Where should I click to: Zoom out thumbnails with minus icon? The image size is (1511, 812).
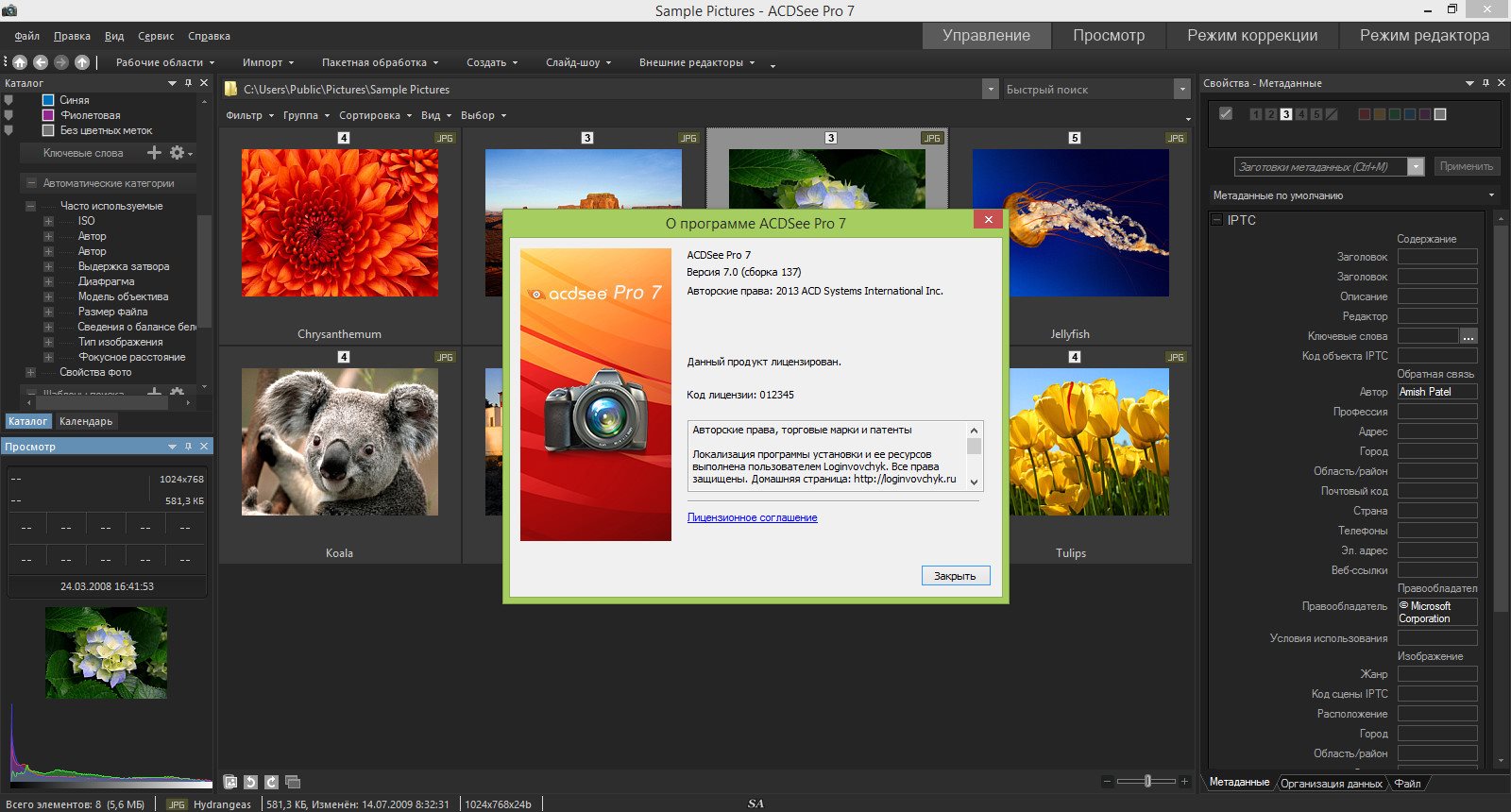click(x=1107, y=781)
